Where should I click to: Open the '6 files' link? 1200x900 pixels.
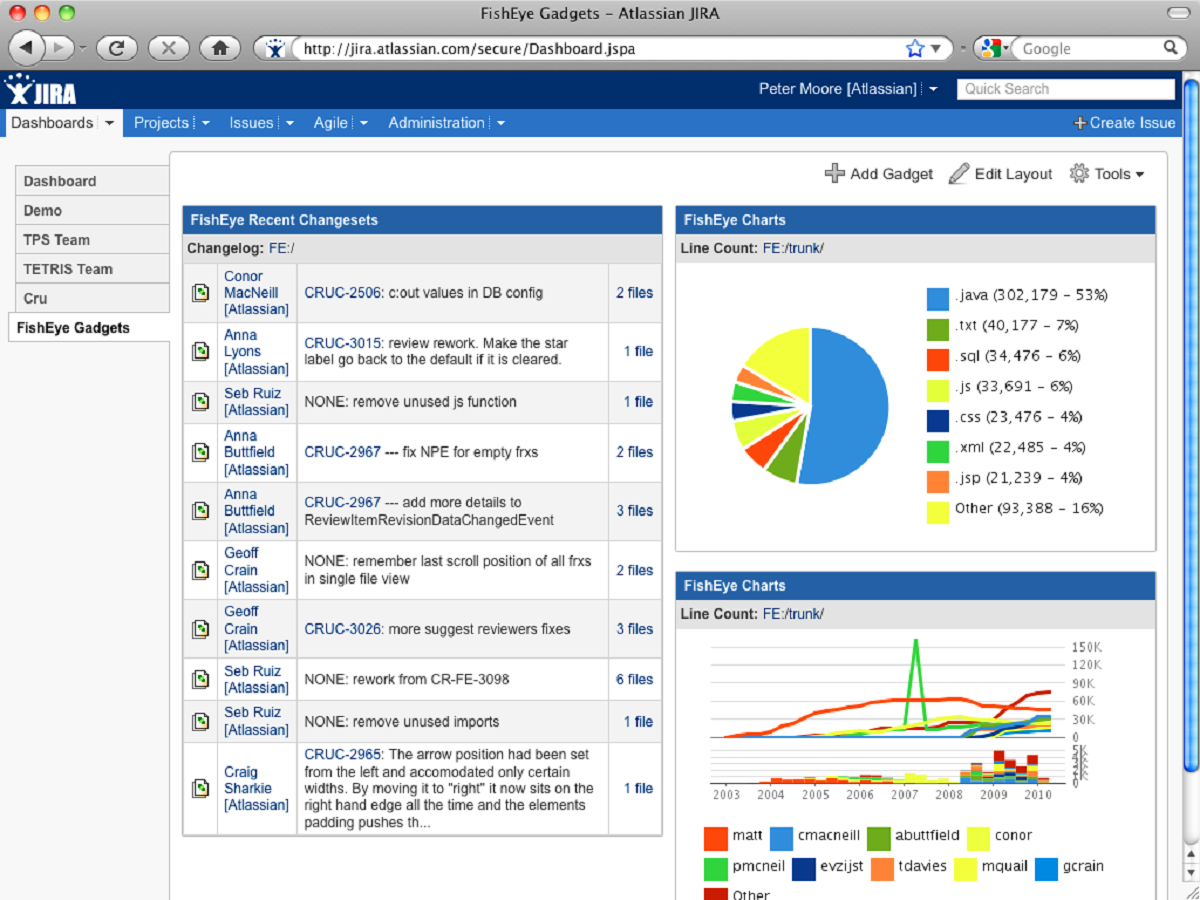tap(634, 679)
